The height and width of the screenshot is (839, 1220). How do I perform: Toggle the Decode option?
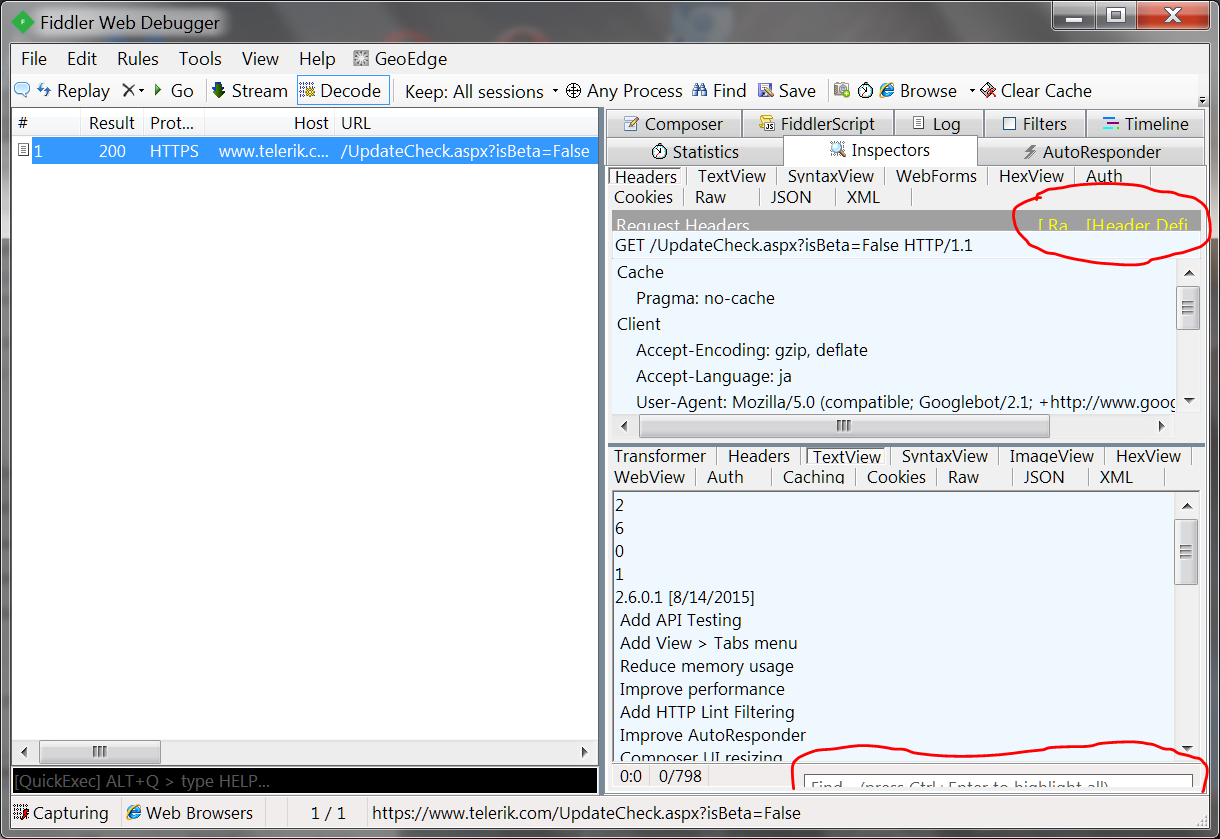341,90
